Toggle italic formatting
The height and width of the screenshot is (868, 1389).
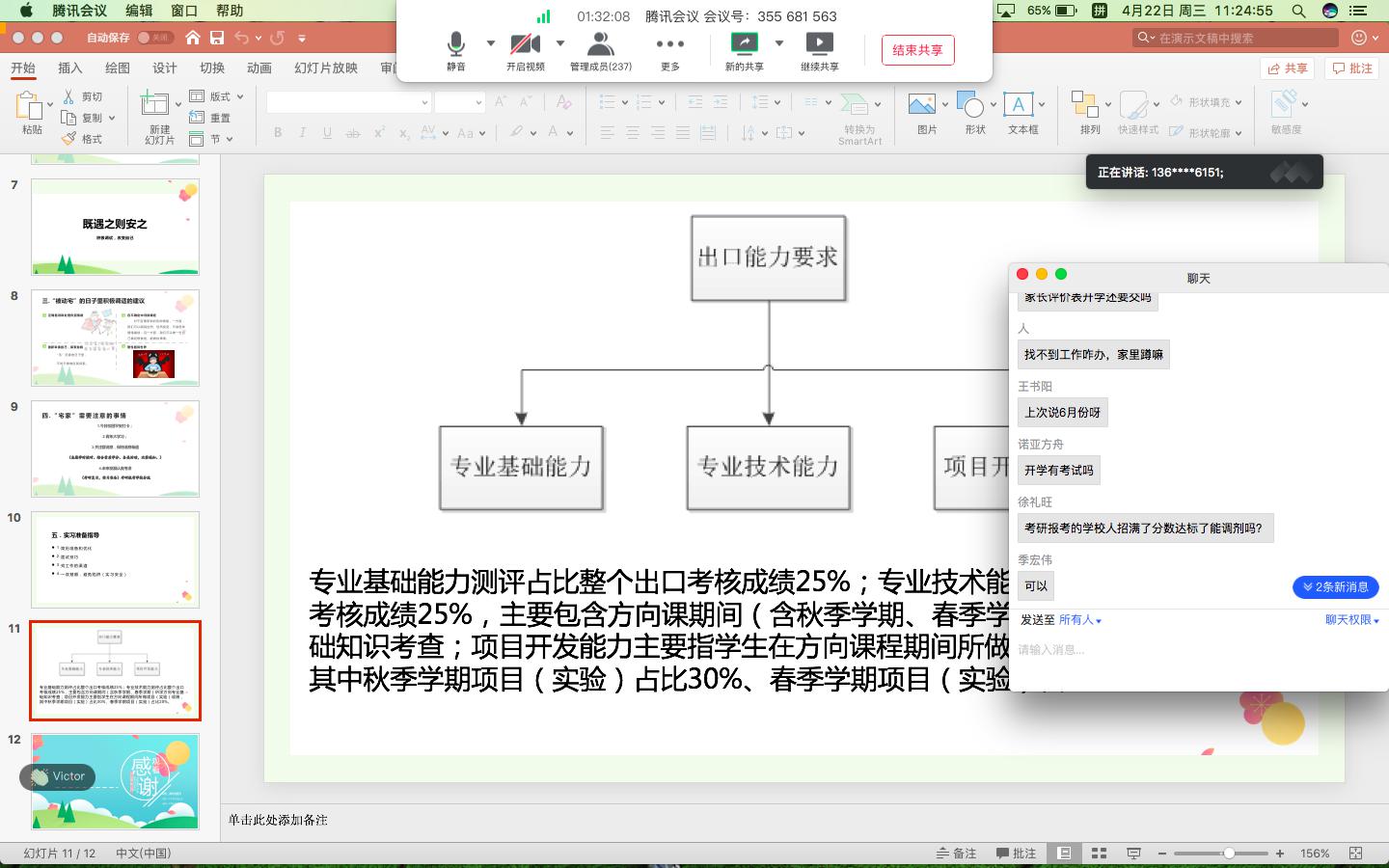[301, 133]
